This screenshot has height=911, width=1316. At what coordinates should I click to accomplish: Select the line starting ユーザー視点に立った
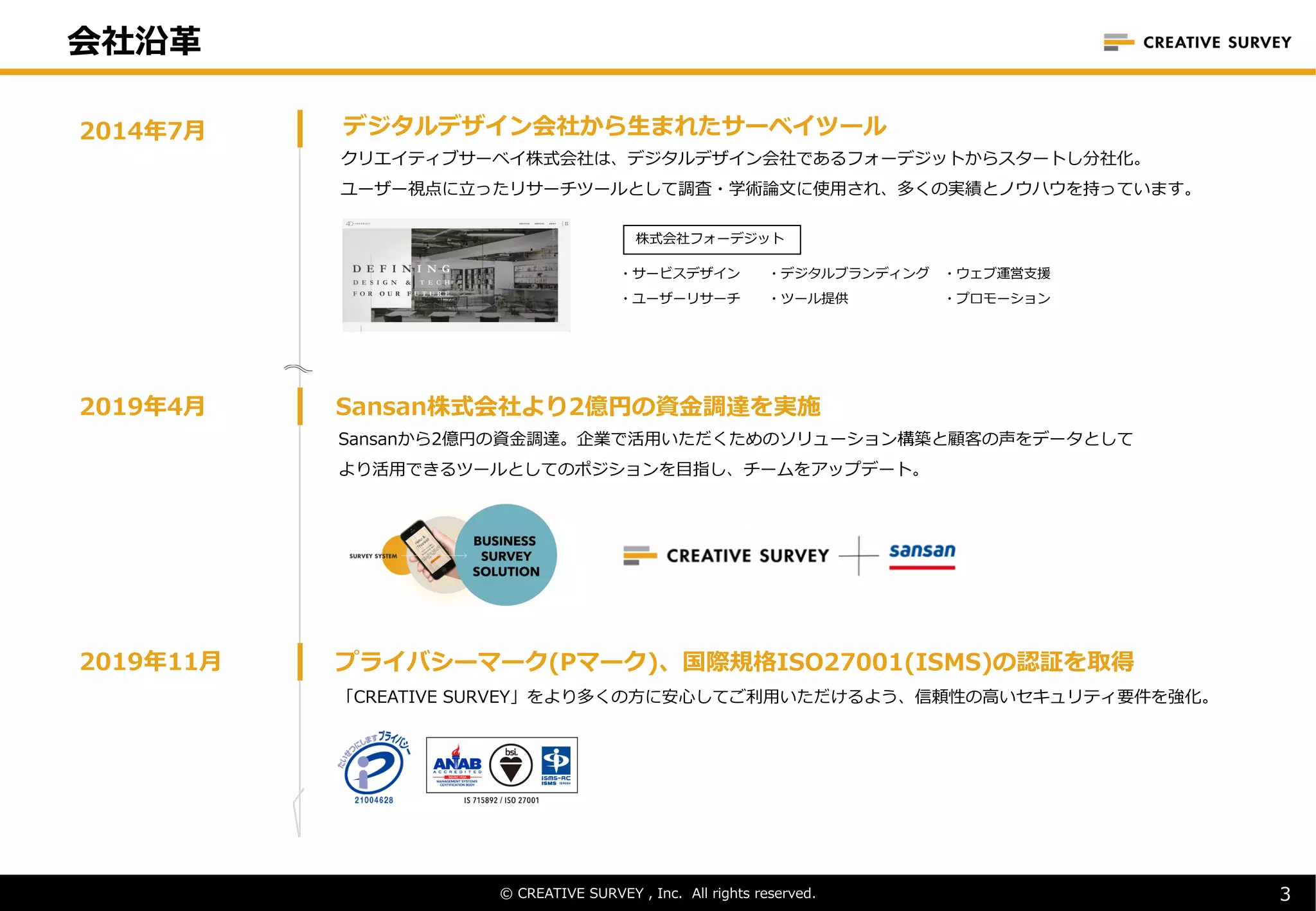pyautogui.click(x=767, y=188)
